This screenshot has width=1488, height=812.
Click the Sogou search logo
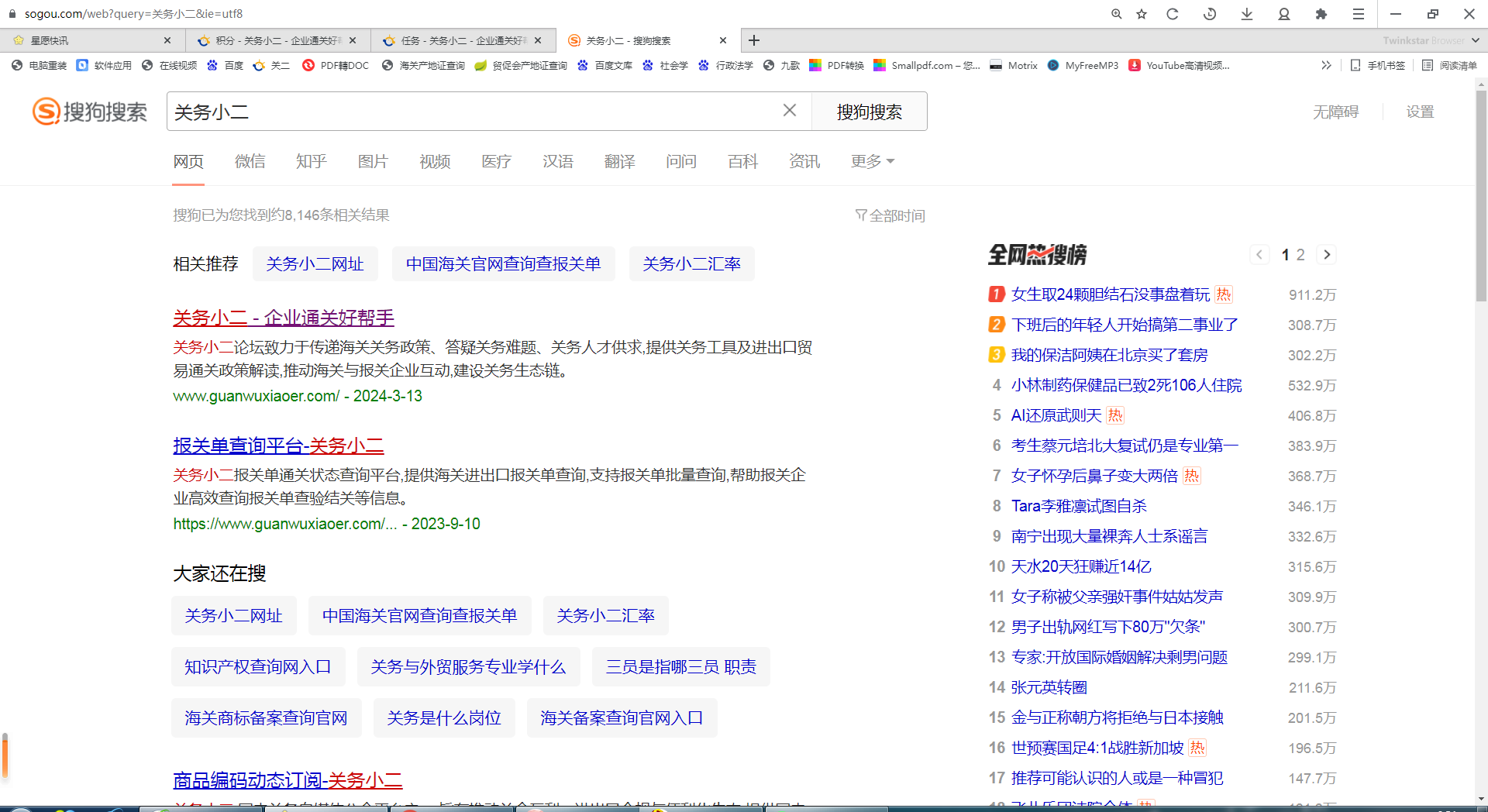pos(90,112)
